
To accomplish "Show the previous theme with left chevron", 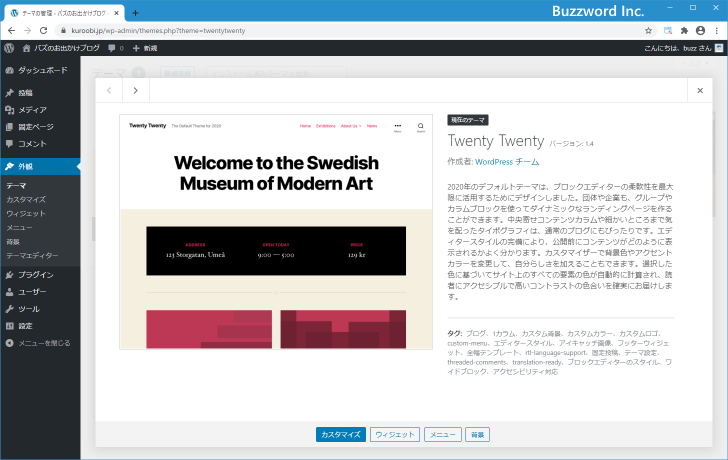I will pos(109,91).
